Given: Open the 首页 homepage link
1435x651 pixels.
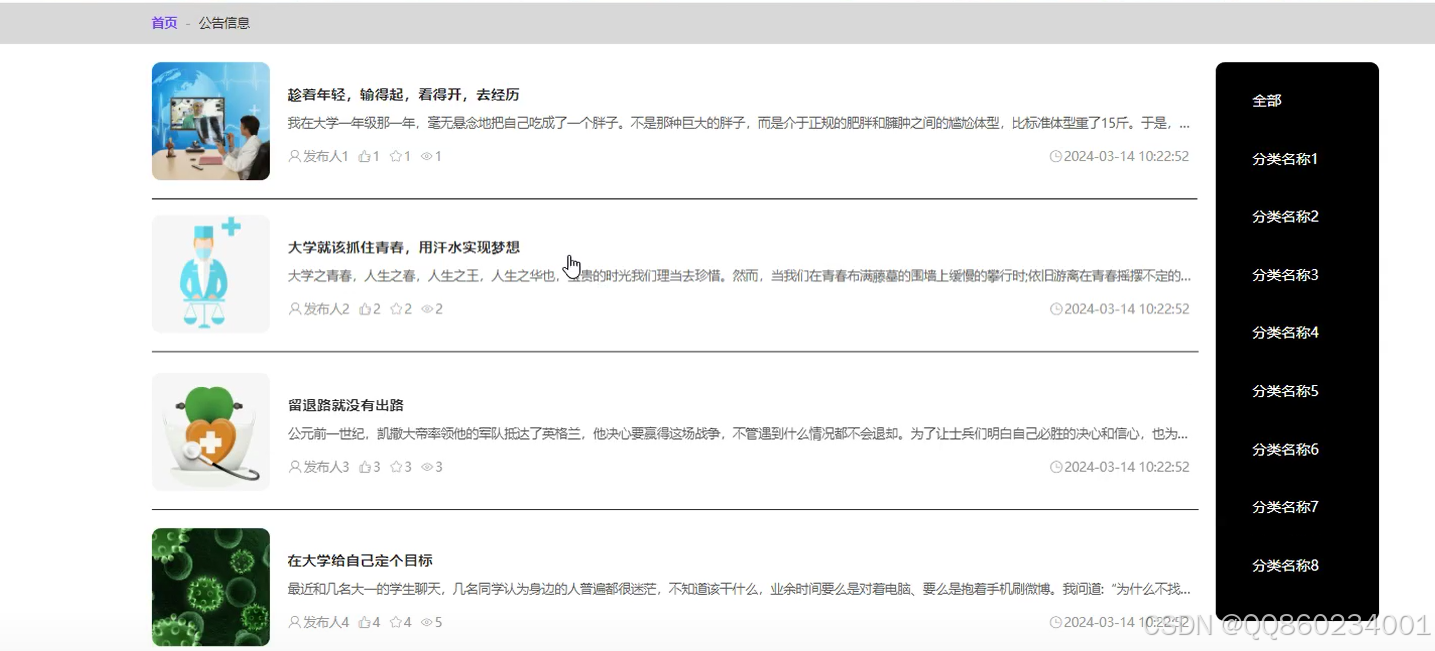Looking at the screenshot, I should pyautogui.click(x=163, y=22).
